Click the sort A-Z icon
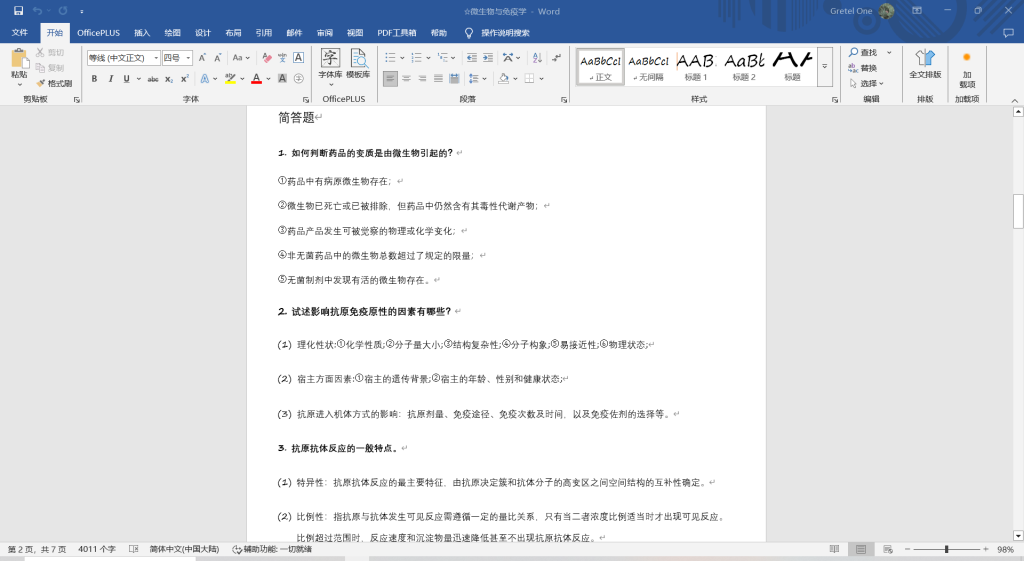 (537, 57)
